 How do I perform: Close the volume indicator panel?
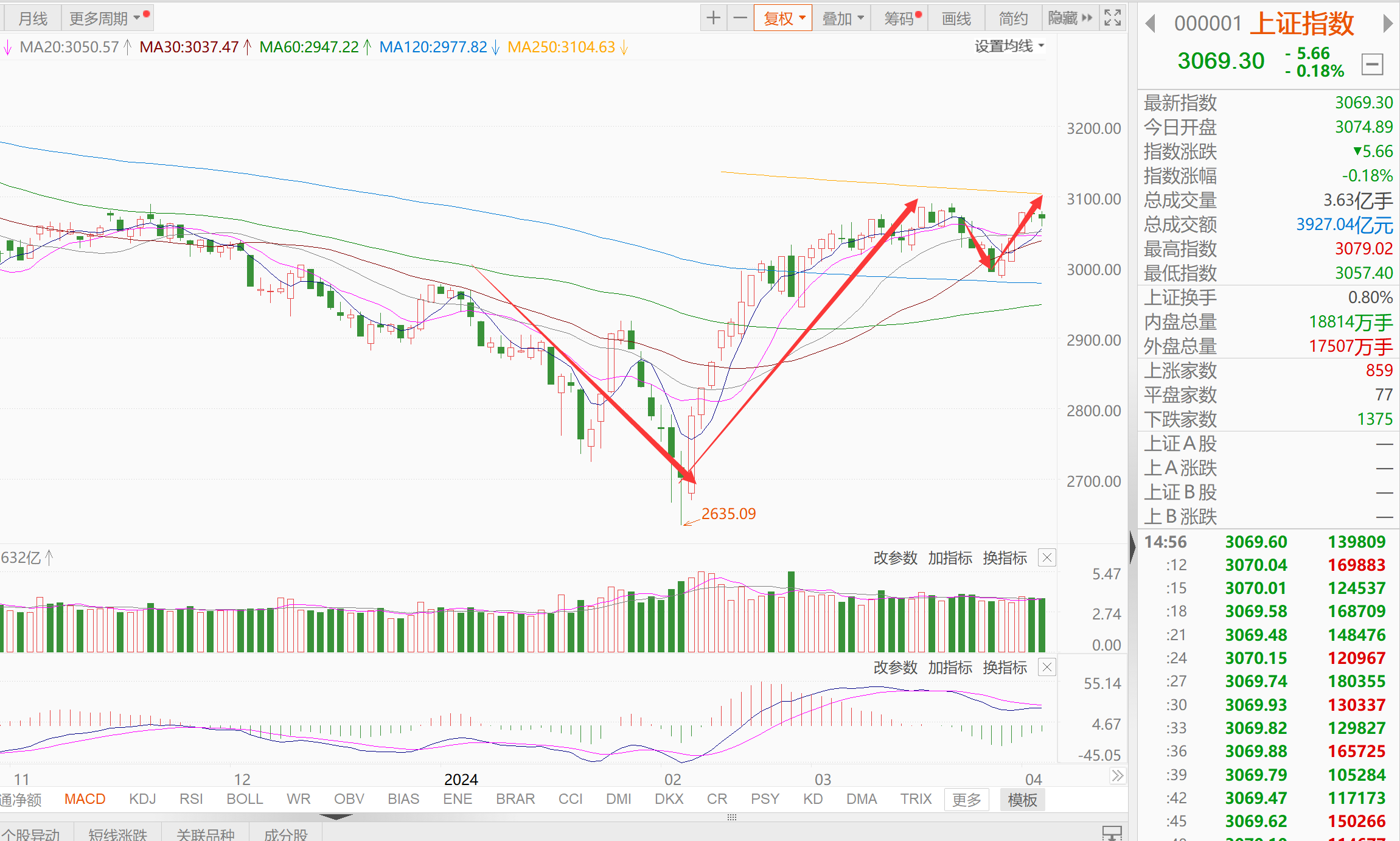(1047, 557)
